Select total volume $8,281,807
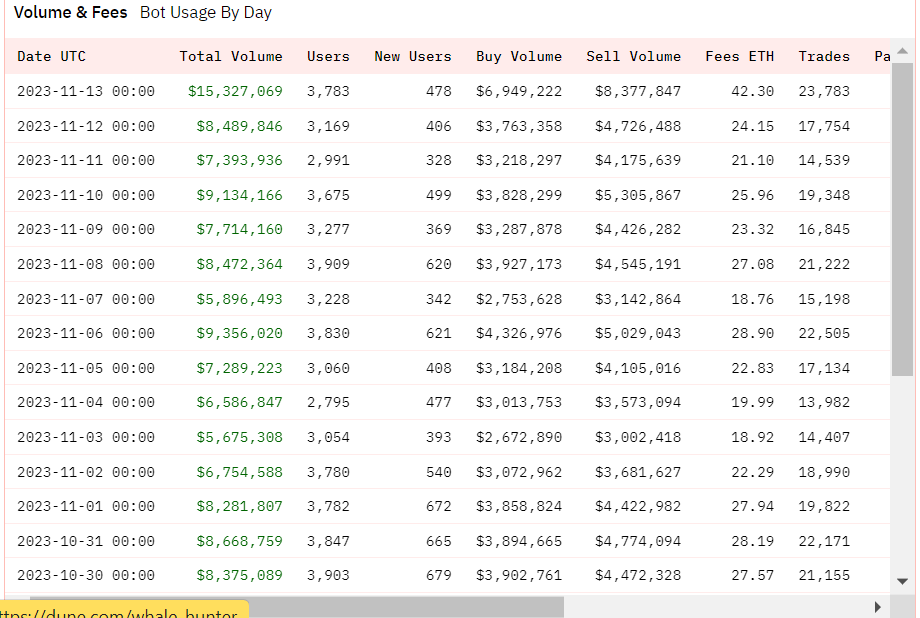 point(239,506)
